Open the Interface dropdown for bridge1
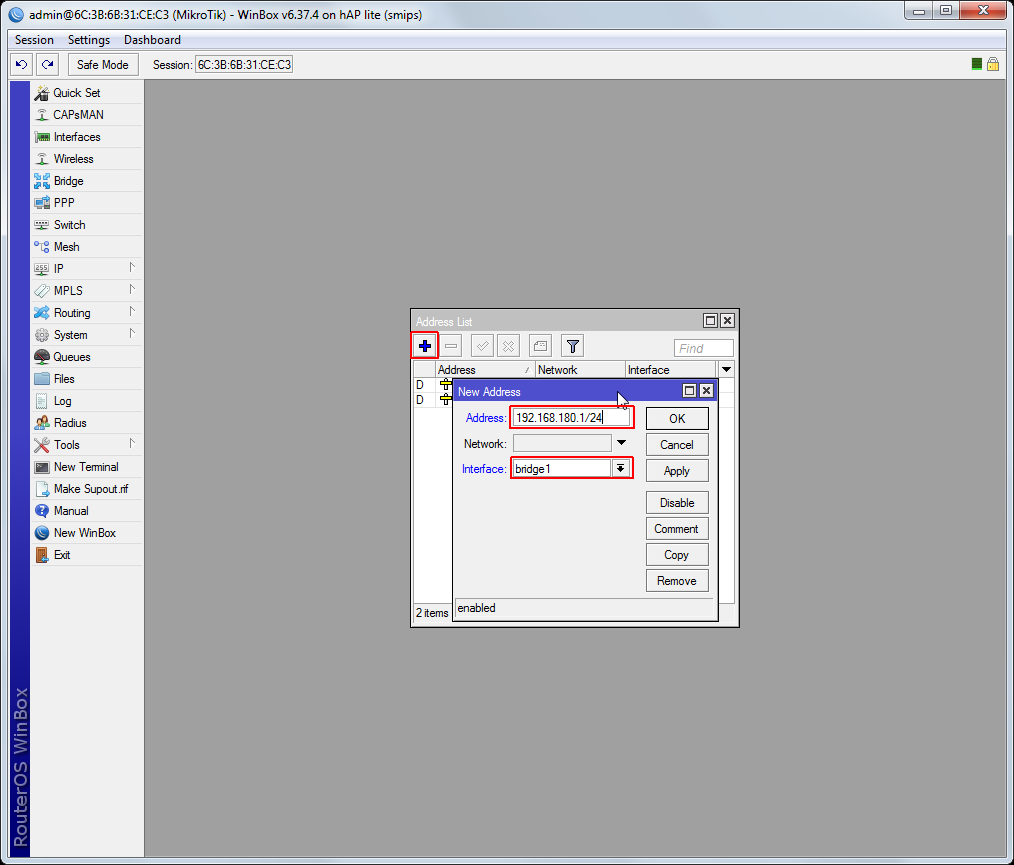Image resolution: width=1014 pixels, height=865 pixels. click(x=621, y=469)
